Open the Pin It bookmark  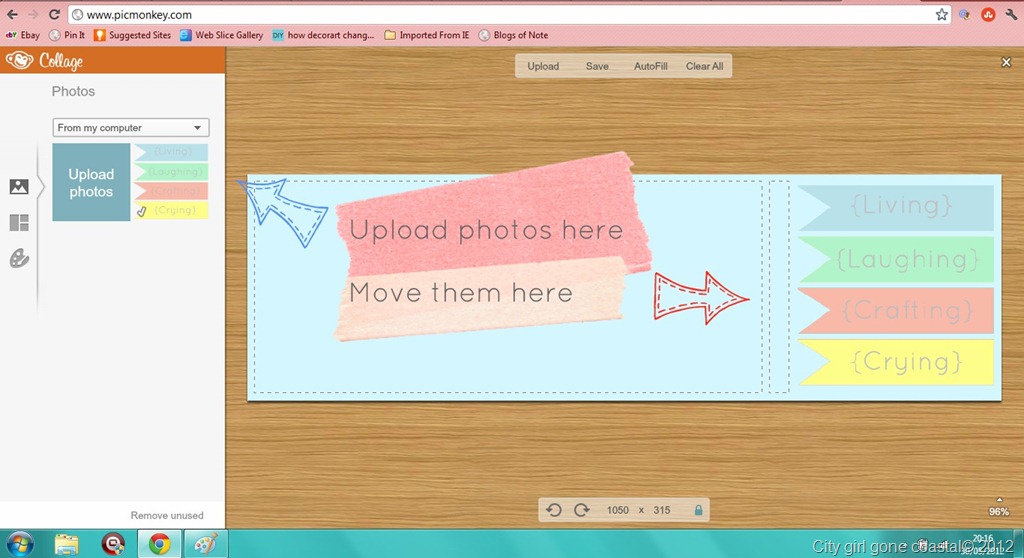coord(67,35)
